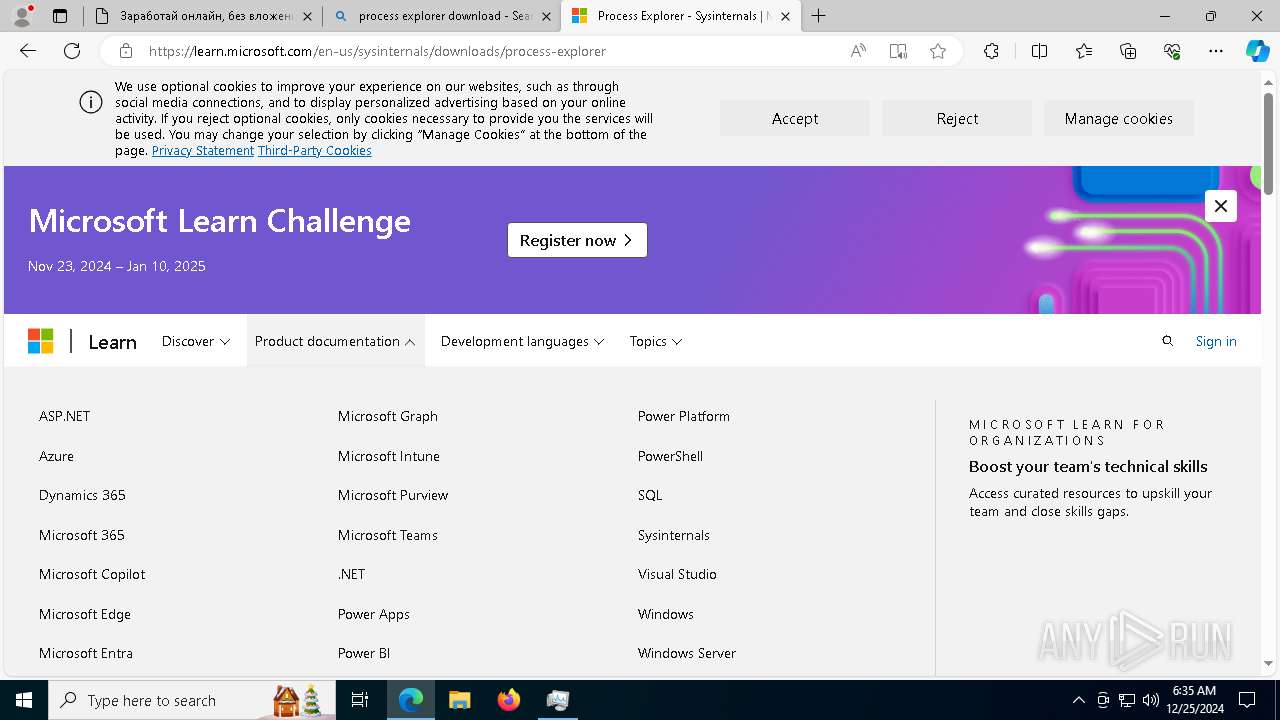The width and height of the screenshot is (1280, 720).
Task: Open Visual Studio documentation link
Action: pyautogui.click(x=677, y=574)
